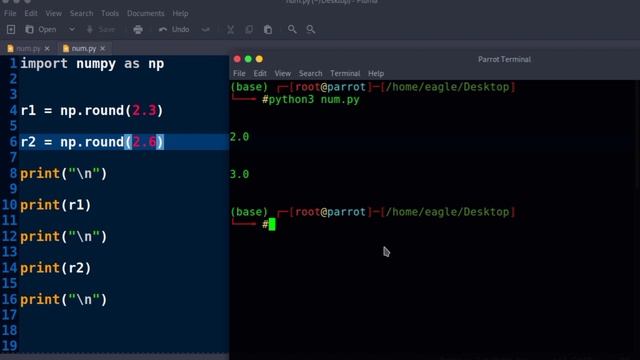Click the '#python3 num.py' command in terminal

point(311,100)
